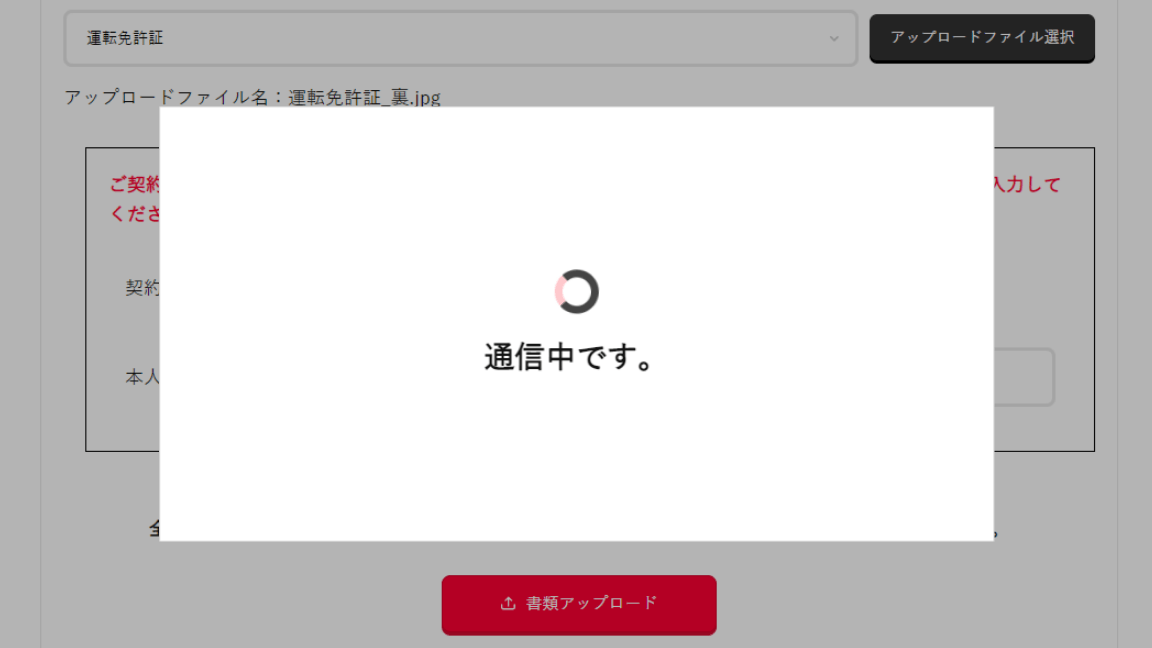Open the 運転免許証 document type dropdown

pyautogui.click(x=460, y=39)
